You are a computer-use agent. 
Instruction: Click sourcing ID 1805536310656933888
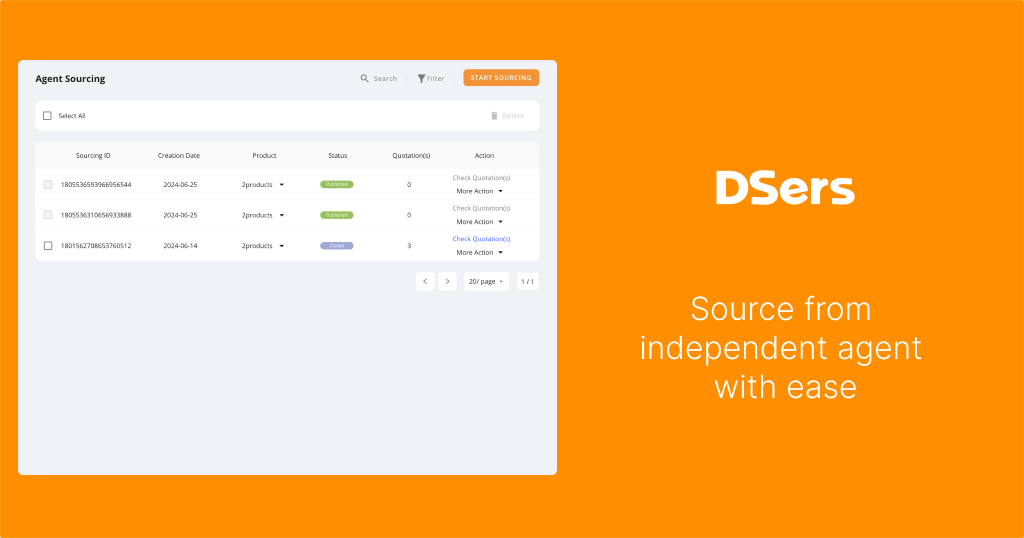point(96,215)
